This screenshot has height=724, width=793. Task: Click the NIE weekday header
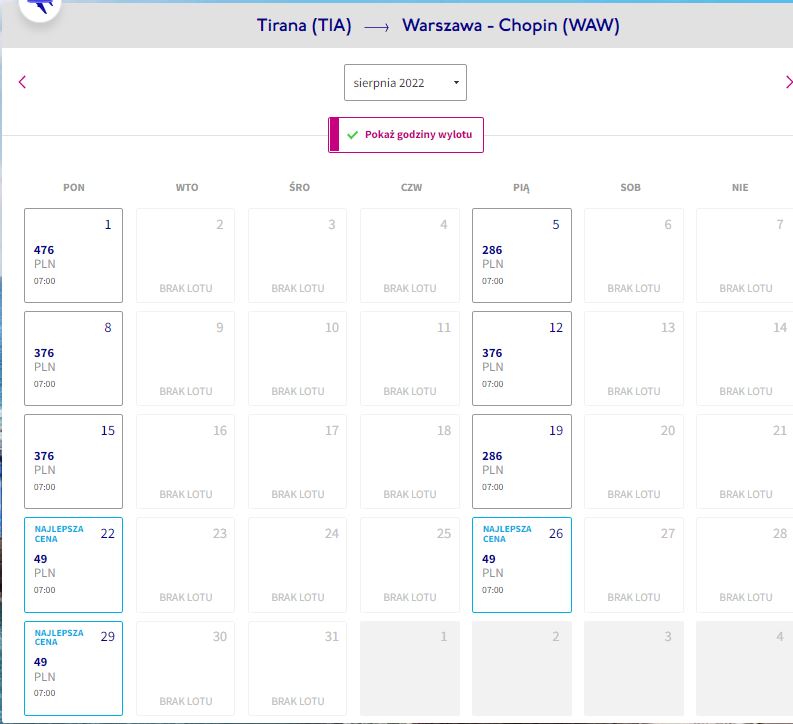point(740,188)
